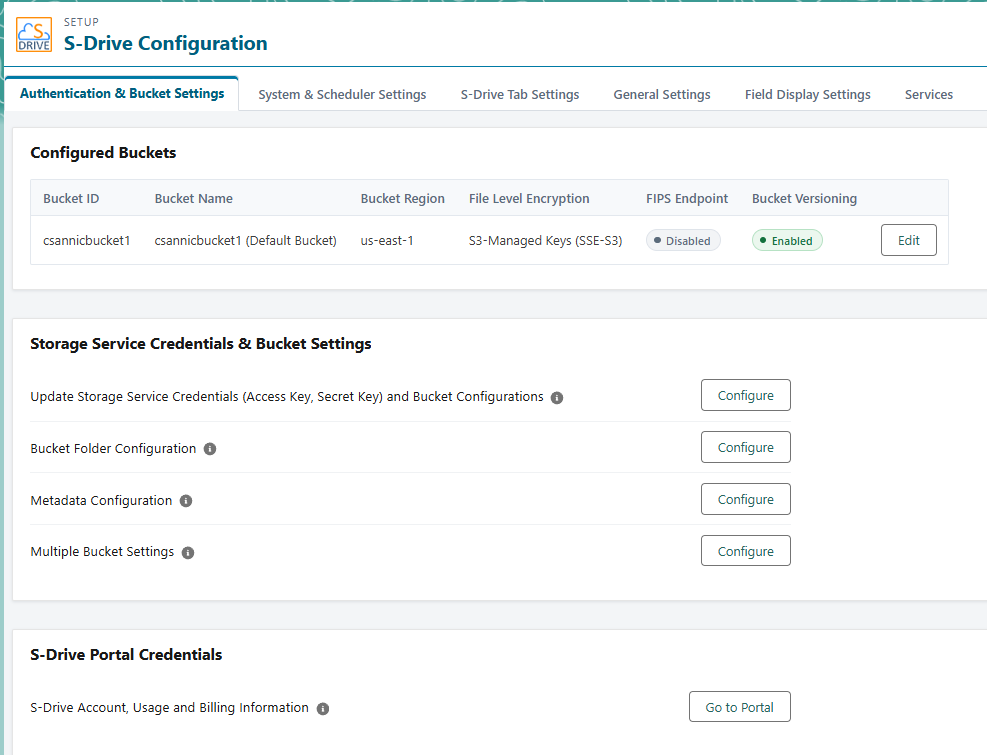The image size is (987, 755).
Task: Click the Bucket Region column header
Action: coord(403,198)
